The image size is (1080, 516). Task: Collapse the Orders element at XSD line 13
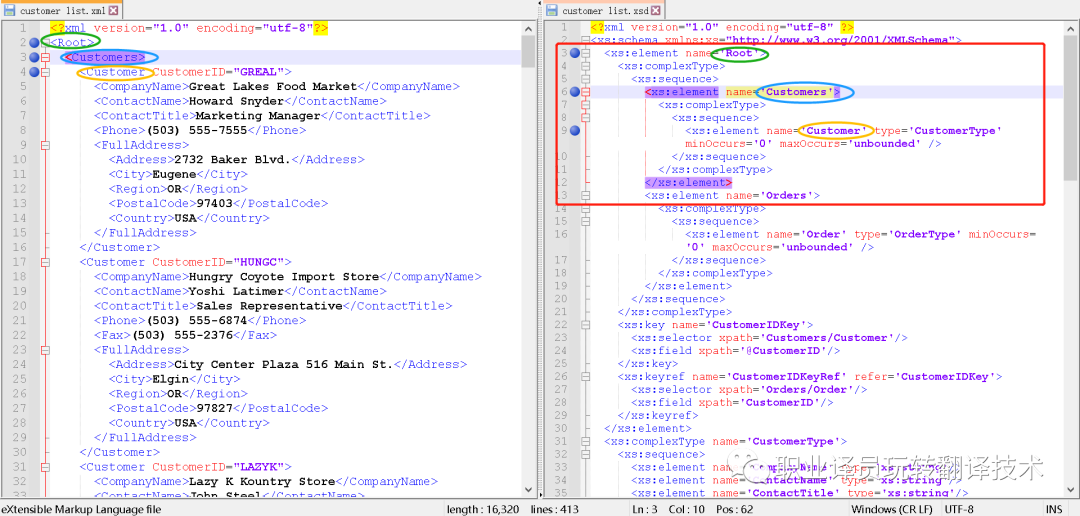tap(586, 196)
